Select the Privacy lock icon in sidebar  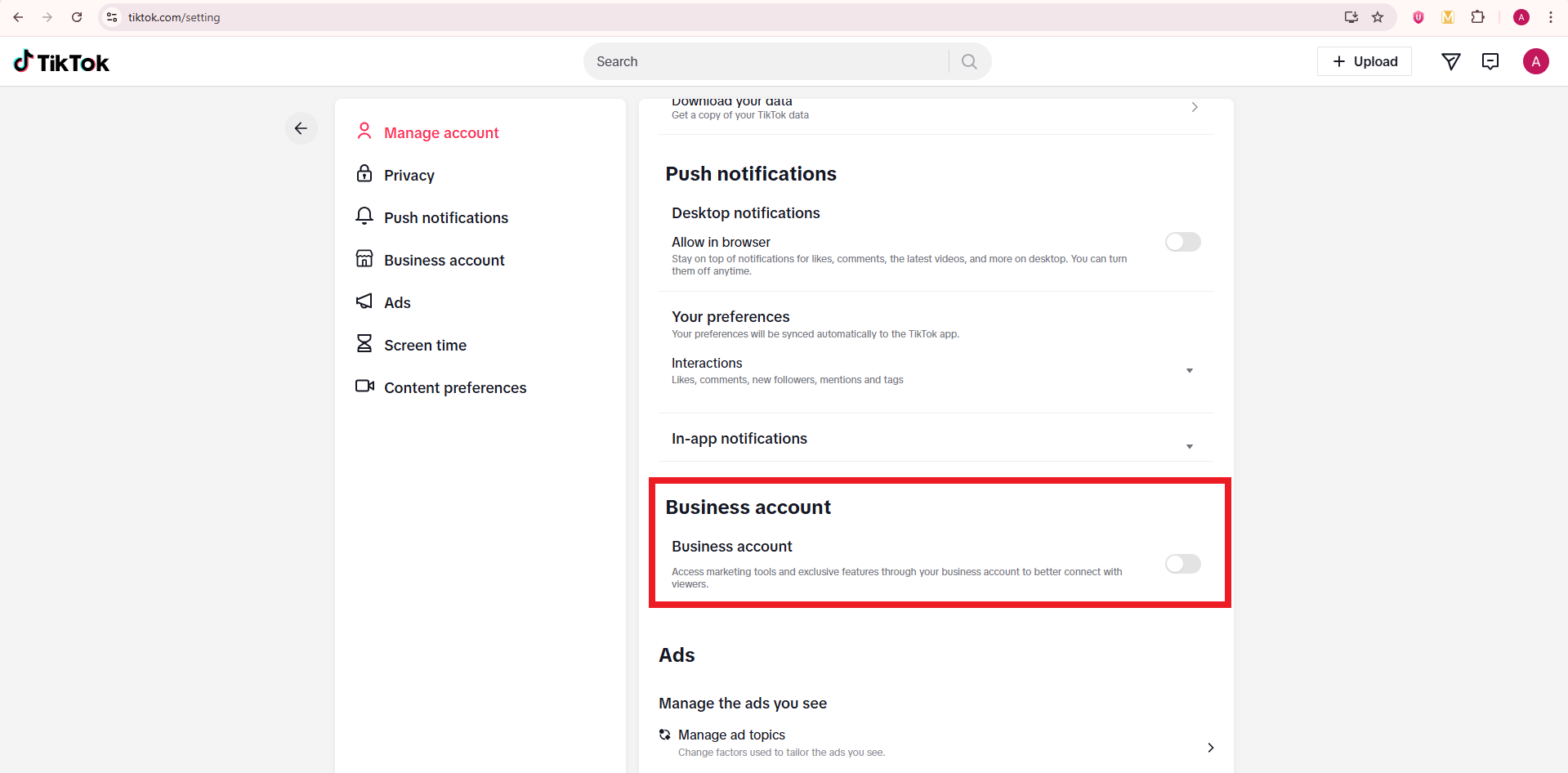pos(364,174)
